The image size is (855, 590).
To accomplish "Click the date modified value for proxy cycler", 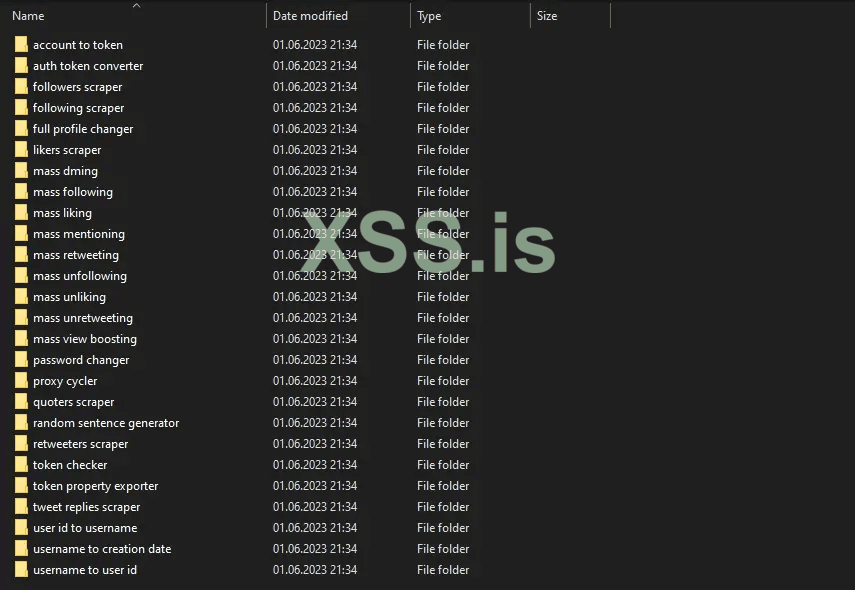I will click(315, 381).
